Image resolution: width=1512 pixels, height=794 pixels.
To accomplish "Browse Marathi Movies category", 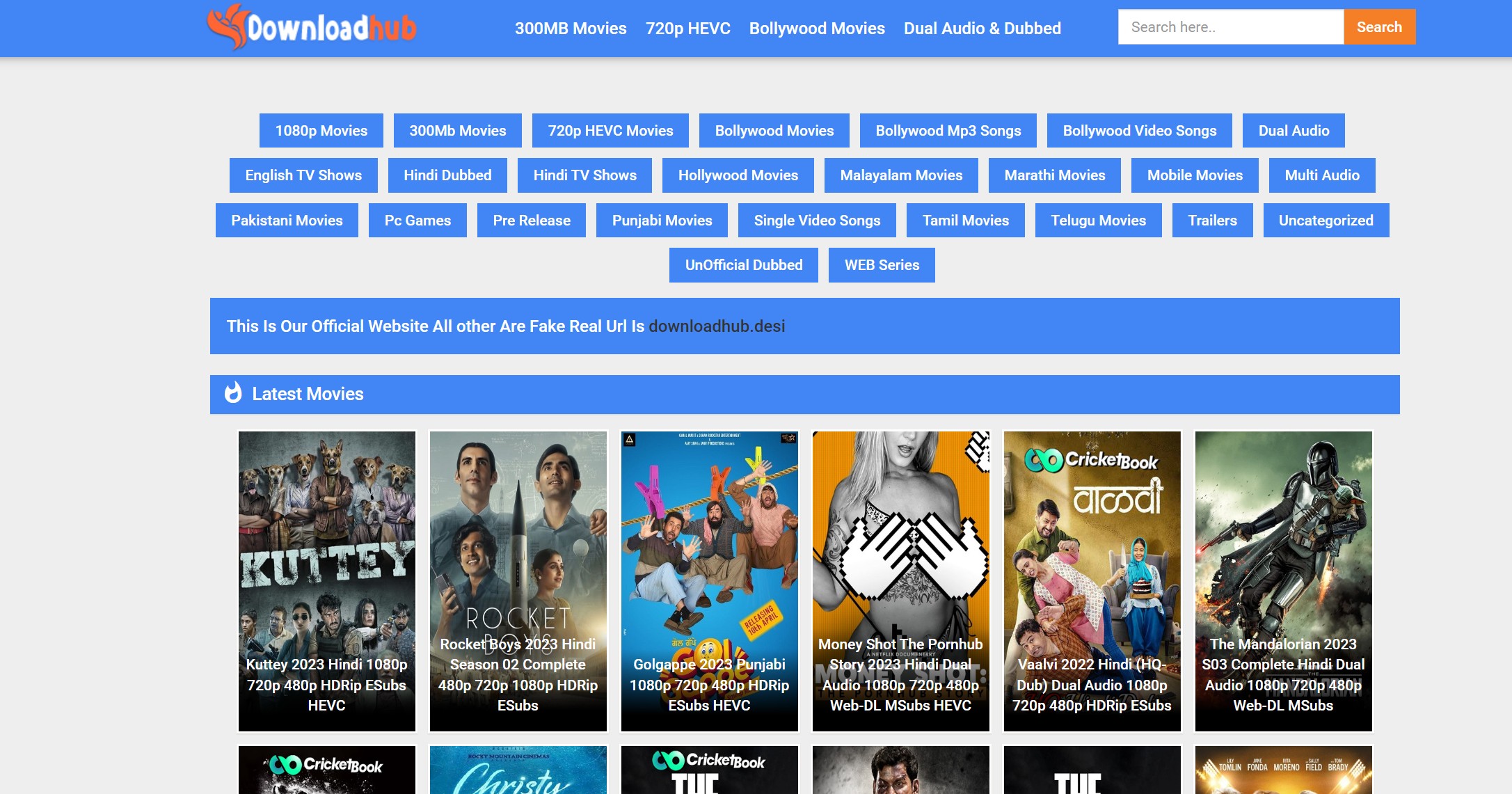I will tap(1055, 175).
